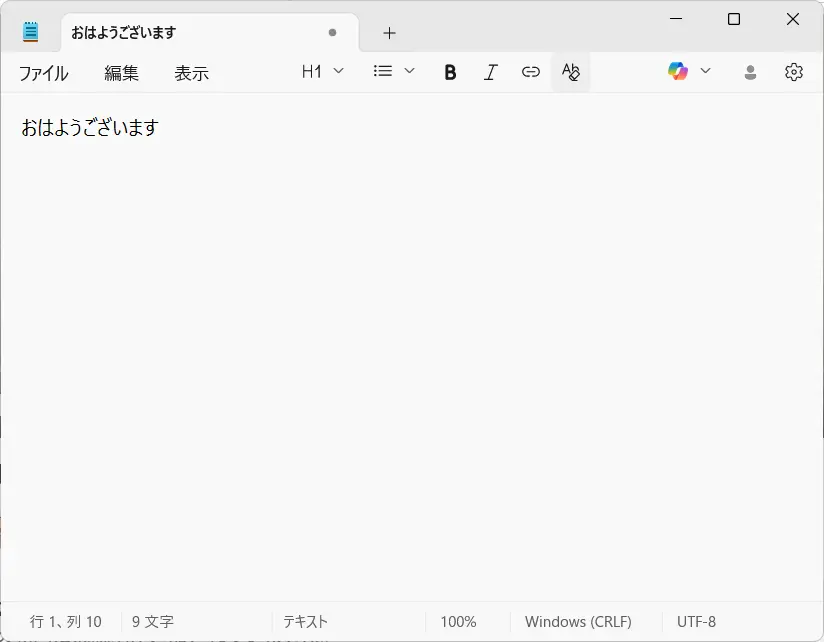This screenshot has width=824, height=642.
Task: Add a new tab with plus button
Action: pyautogui.click(x=389, y=33)
